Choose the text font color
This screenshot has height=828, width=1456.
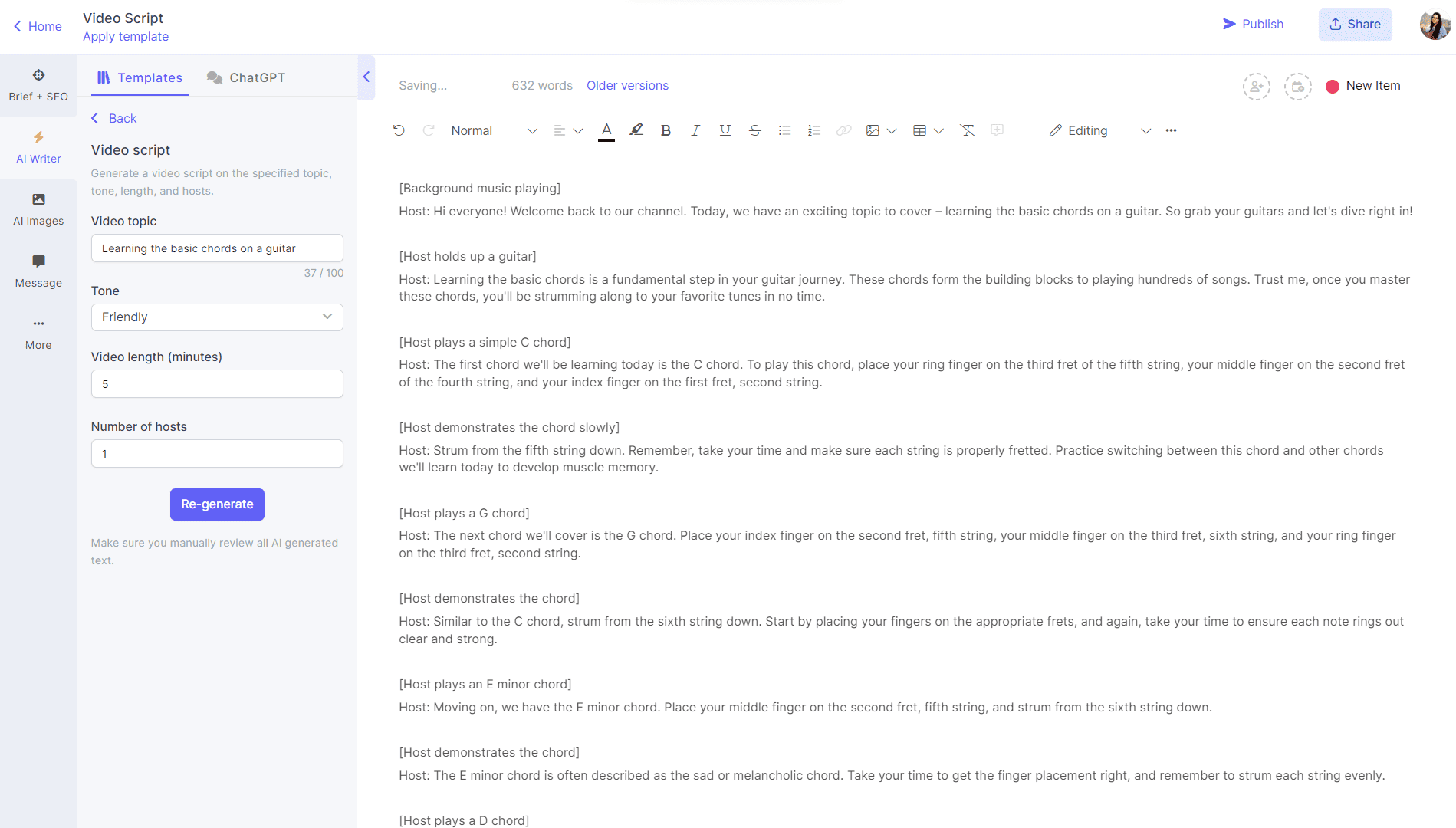pyautogui.click(x=606, y=130)
